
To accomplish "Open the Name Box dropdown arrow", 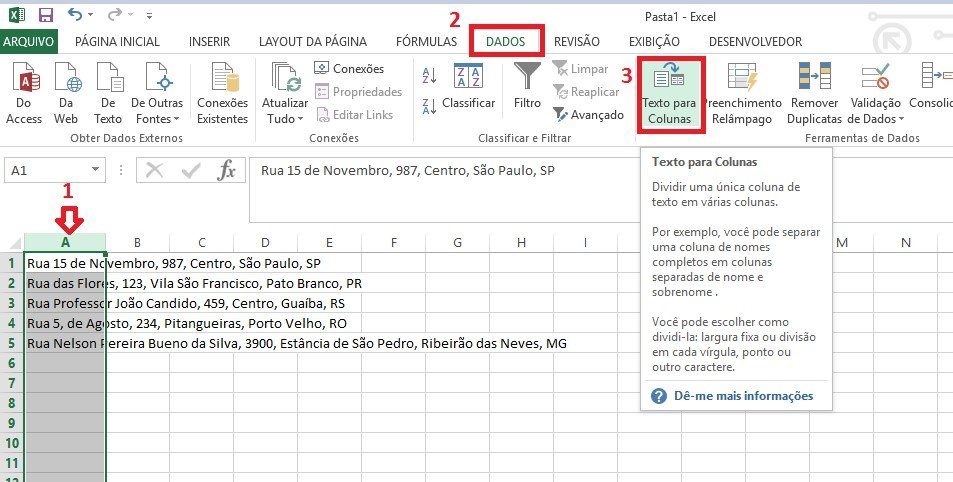I will pos(96,171).
